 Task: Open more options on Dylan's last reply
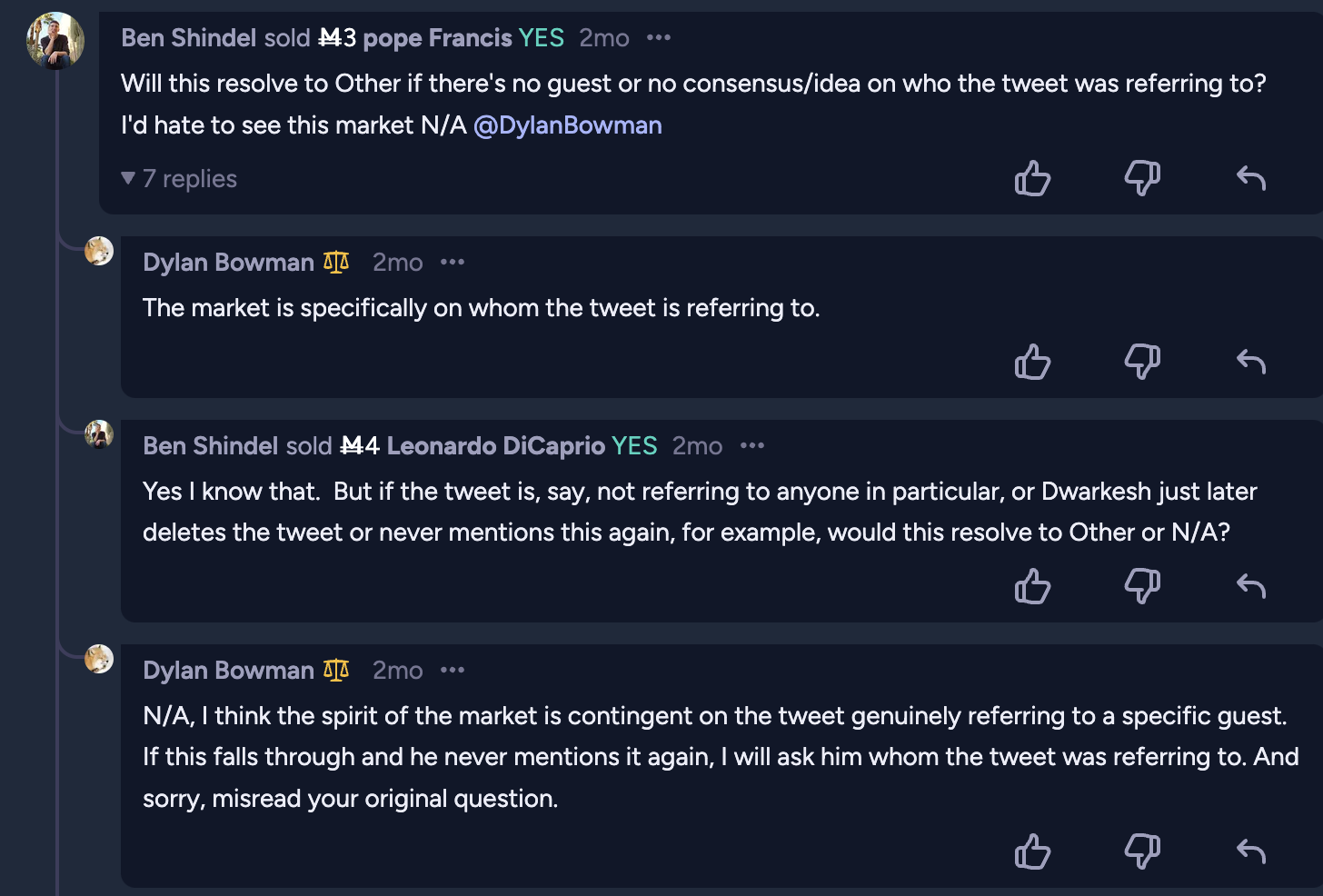(x=453, y=670)
